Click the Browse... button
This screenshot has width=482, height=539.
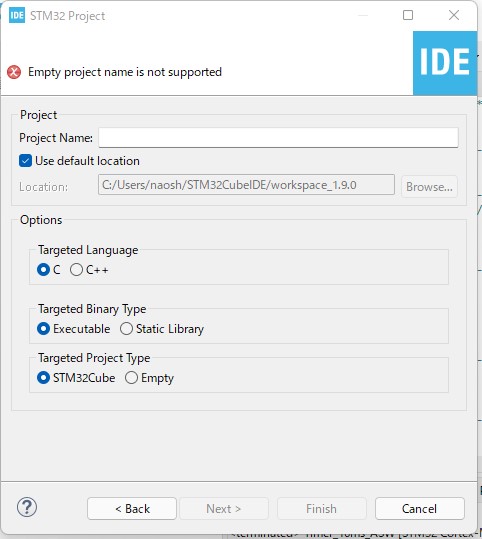click(x=429, y=187)
